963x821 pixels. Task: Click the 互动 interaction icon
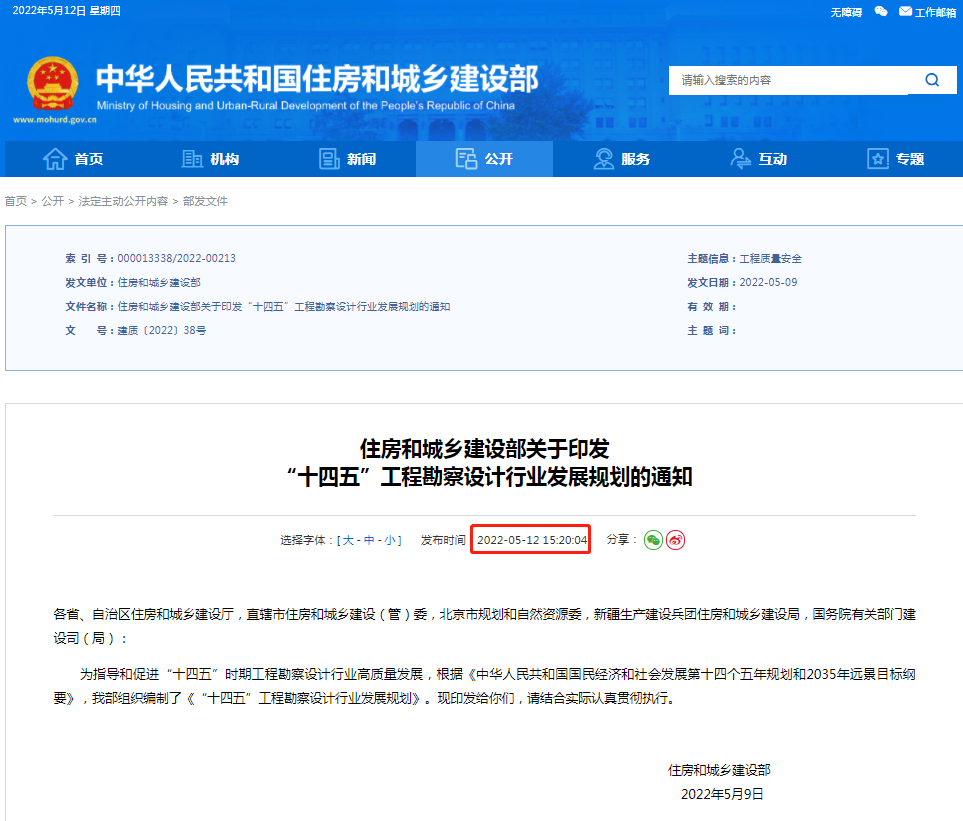pos(740,159)
